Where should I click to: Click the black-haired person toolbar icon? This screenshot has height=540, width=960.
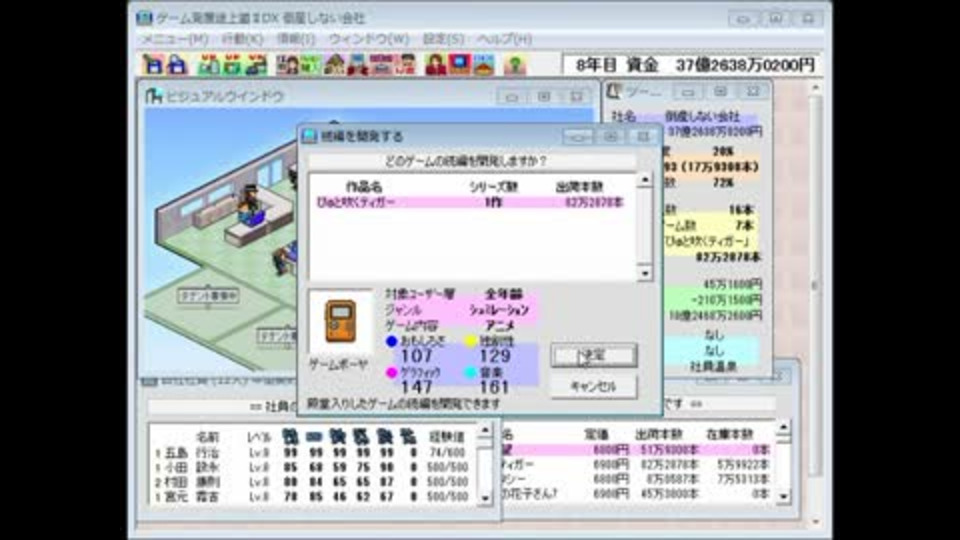[404, 64]
